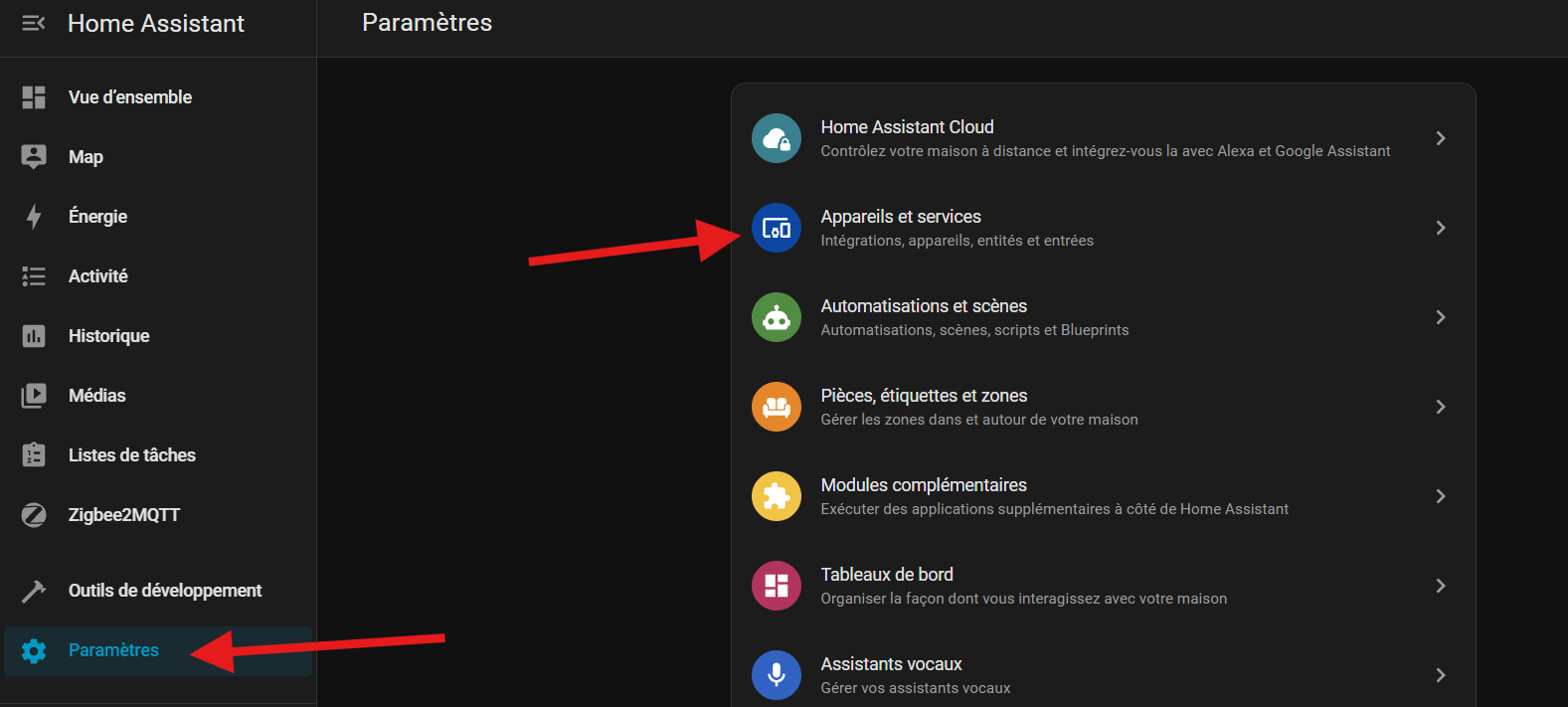This screenshot has width=1568, height=707.
Task: Click the orange sofa Pièces icon
Action: [x=776, y=407]
